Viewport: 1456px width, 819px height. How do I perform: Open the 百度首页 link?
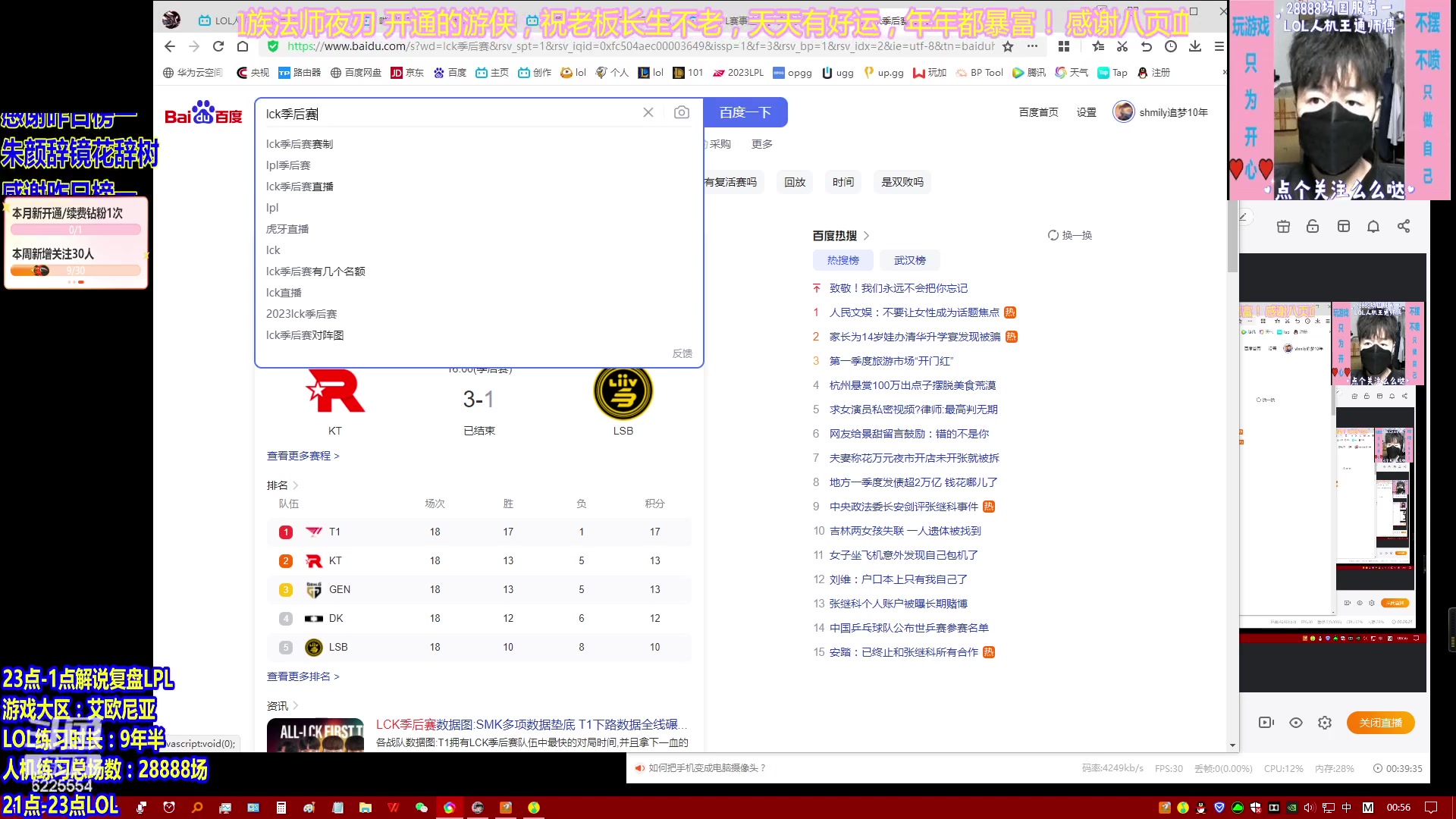1038,112
